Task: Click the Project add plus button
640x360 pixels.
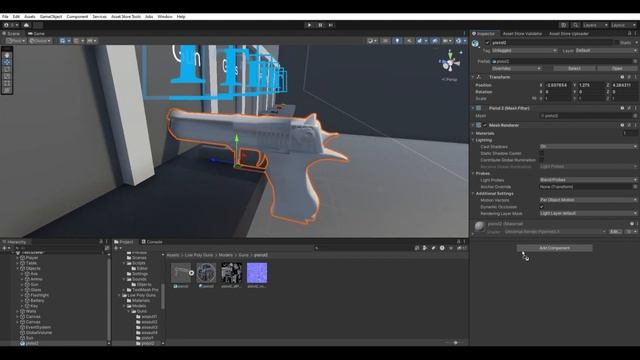Action: (117, 248)
